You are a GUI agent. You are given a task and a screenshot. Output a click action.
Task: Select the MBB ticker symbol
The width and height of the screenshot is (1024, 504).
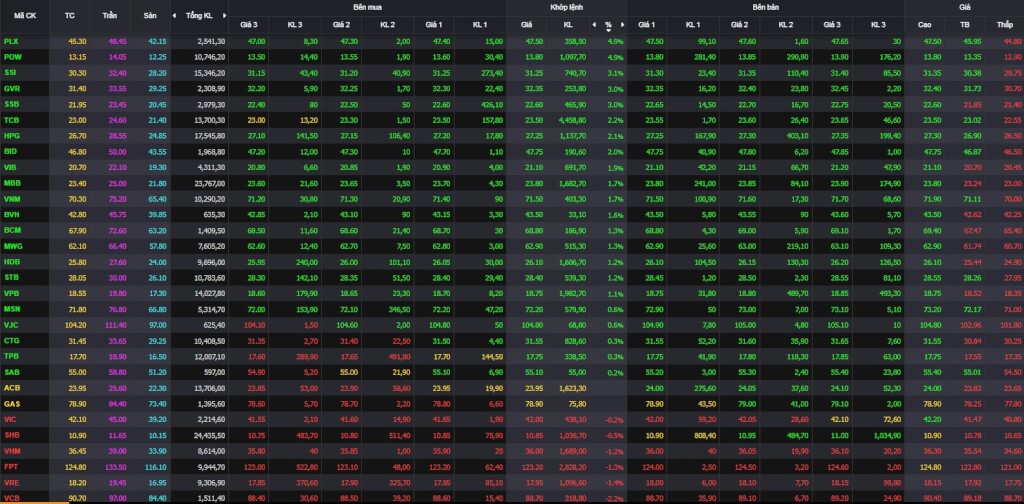click(x=12, y=183)
